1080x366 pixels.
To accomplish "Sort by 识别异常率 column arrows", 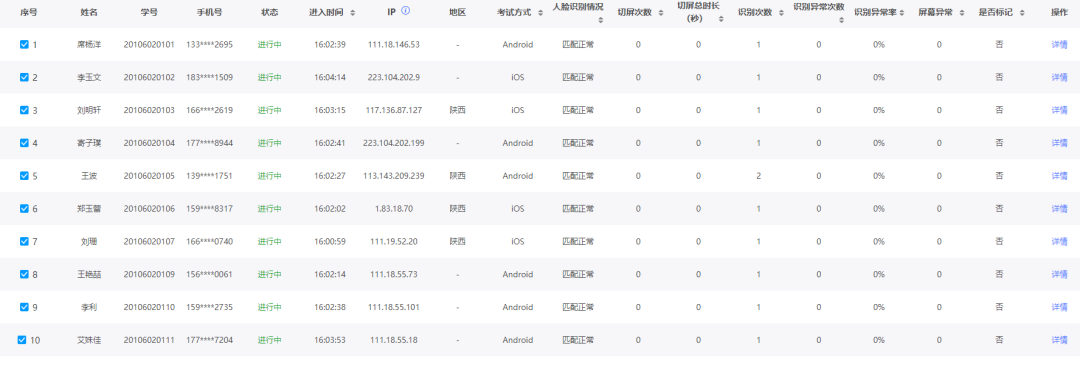I will (902, 13).
